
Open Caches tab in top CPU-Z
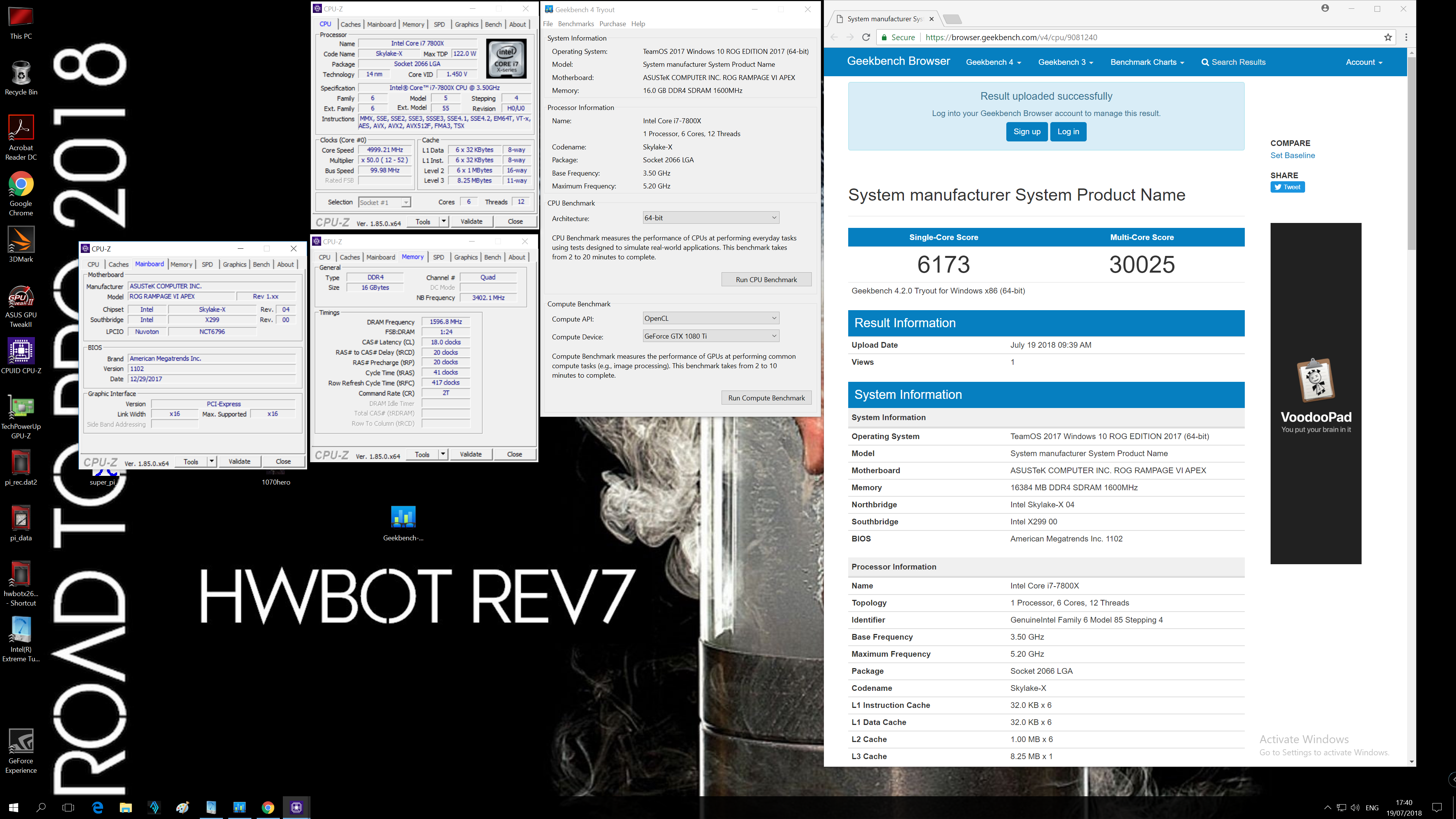[x=350, y=24]
